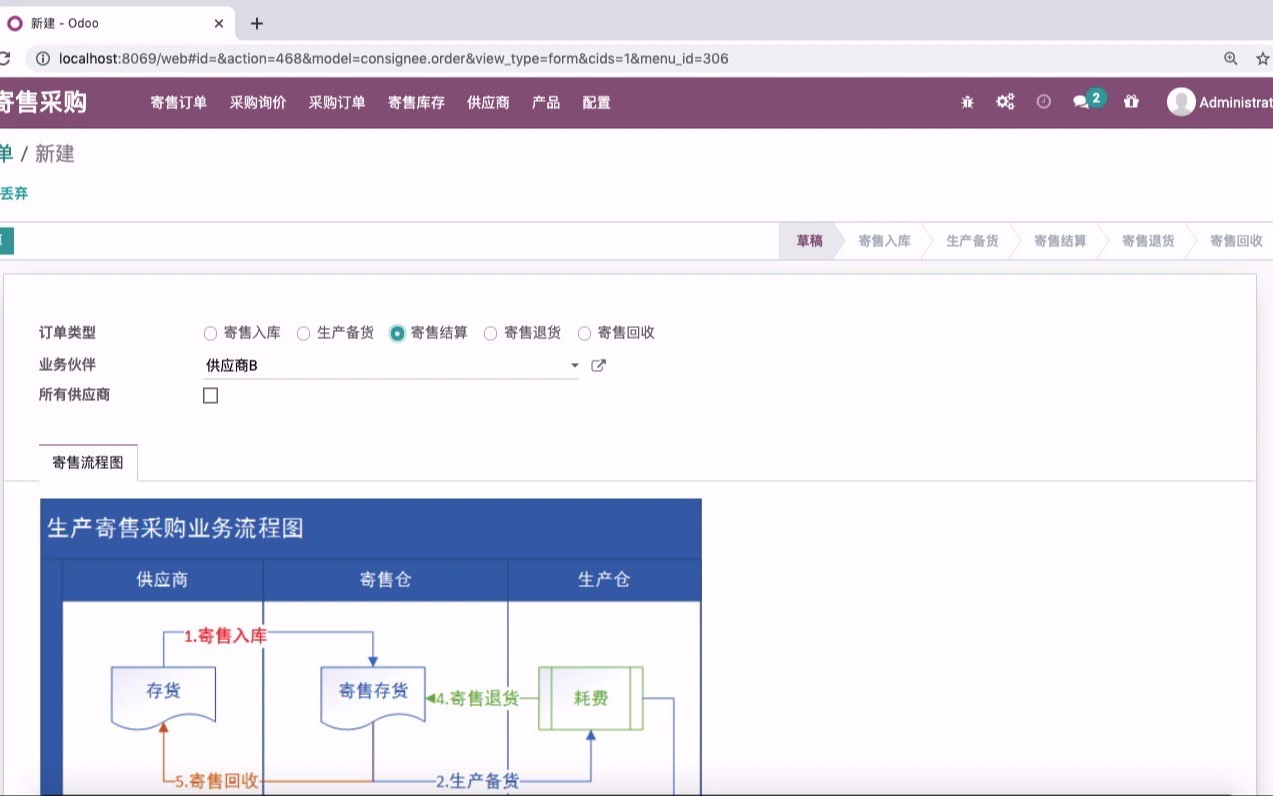Click the 丢弃 discard link
Image resolution: width=1273 pixels, height=796 pixels.
[13, 192]
